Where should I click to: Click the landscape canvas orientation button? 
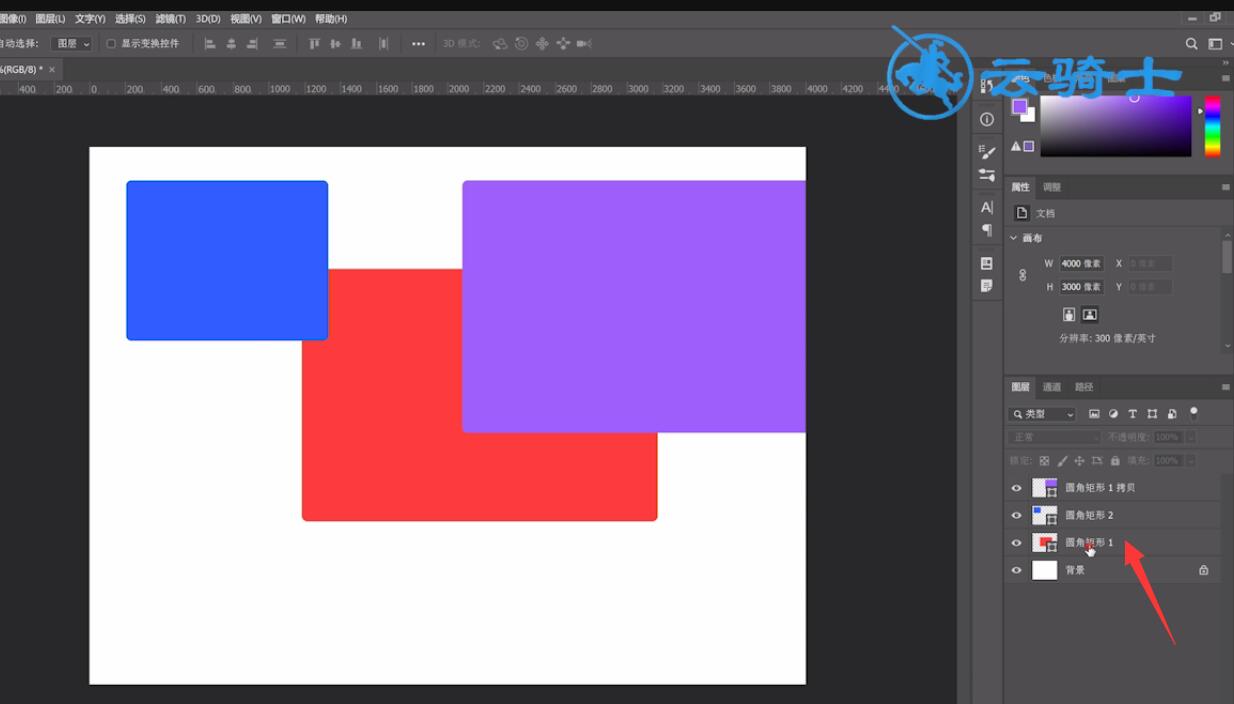click(x=1090, y=314)
